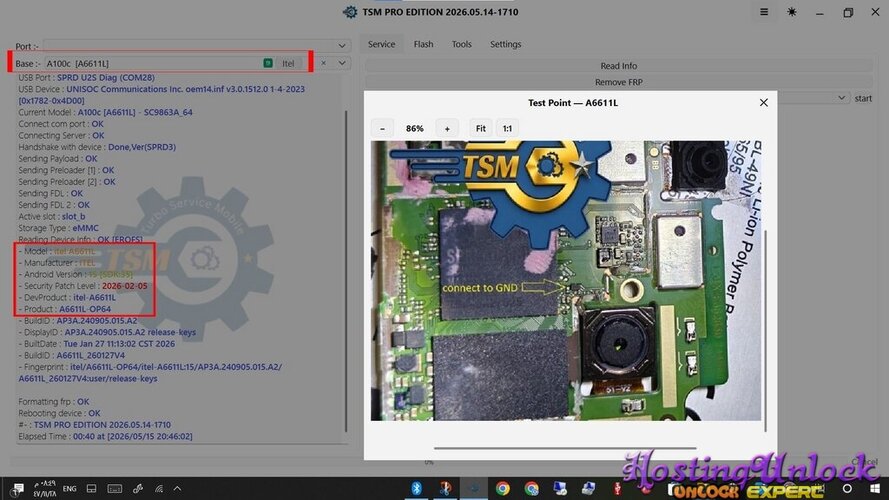This screenshot has width=889, height=500.
Task: Click the SPRD U2S Diag (COM28) text
Action: (x=105, y=78)
